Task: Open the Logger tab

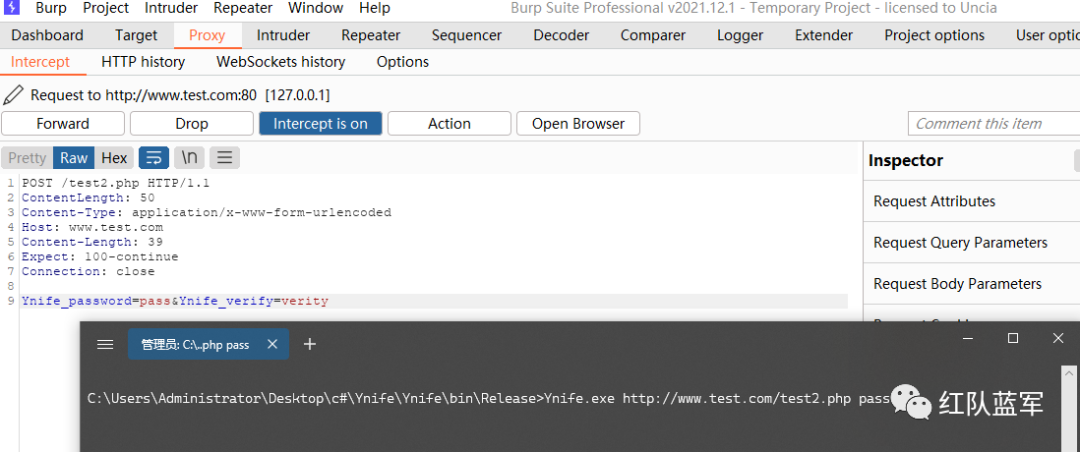Action: (x=740, y=35)
